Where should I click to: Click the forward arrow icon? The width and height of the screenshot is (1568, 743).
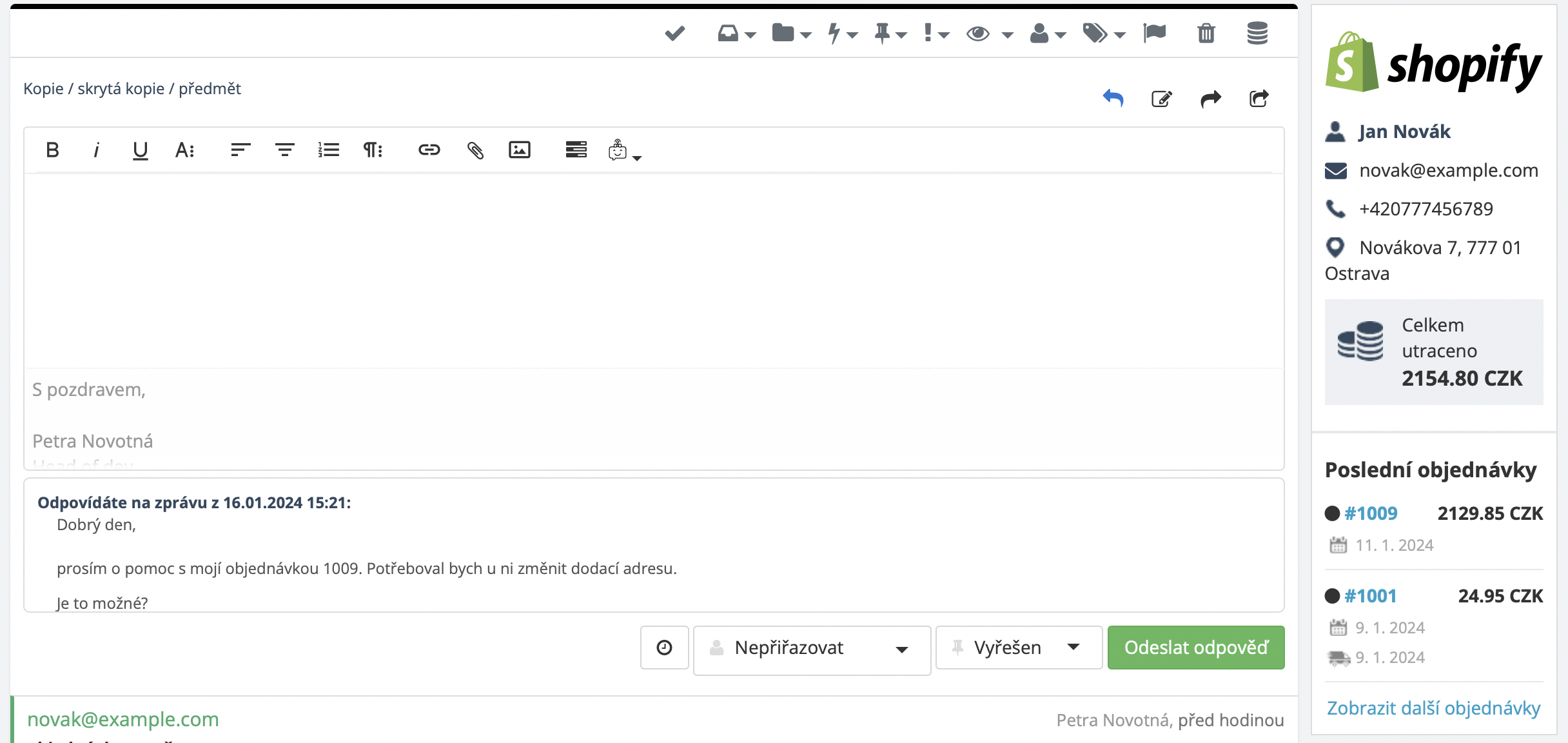(x=1210, y=99)
